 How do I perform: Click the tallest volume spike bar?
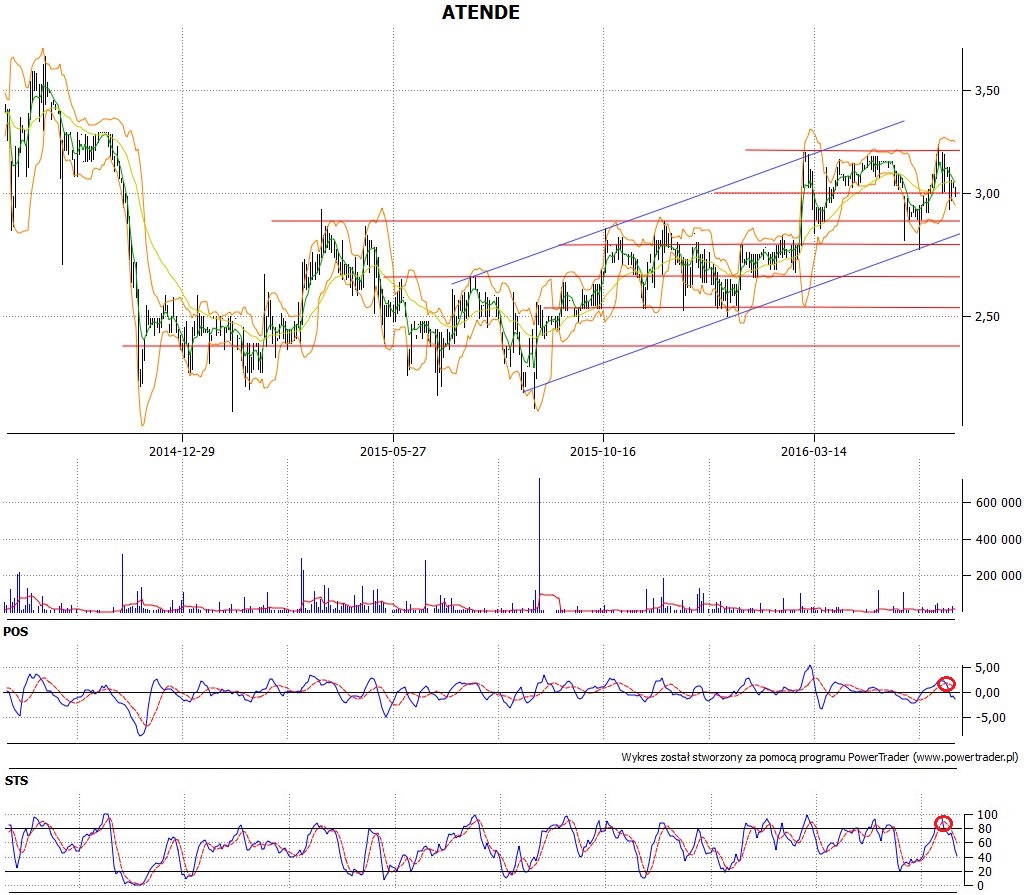539,545
